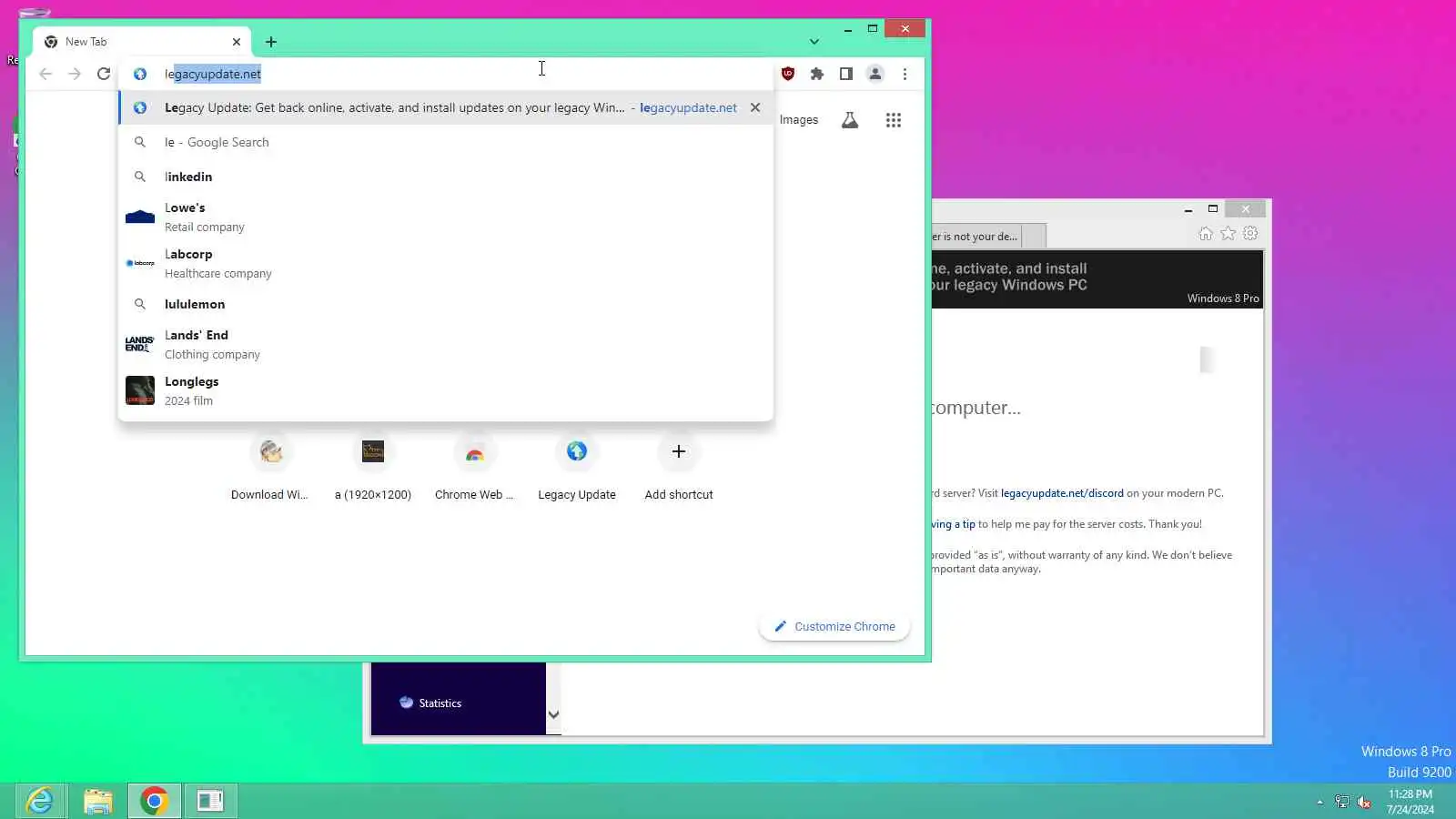This screenshot has height=819, width=1456.
Task: Open the Download Wi... shortcut
Action: point(270,468)
